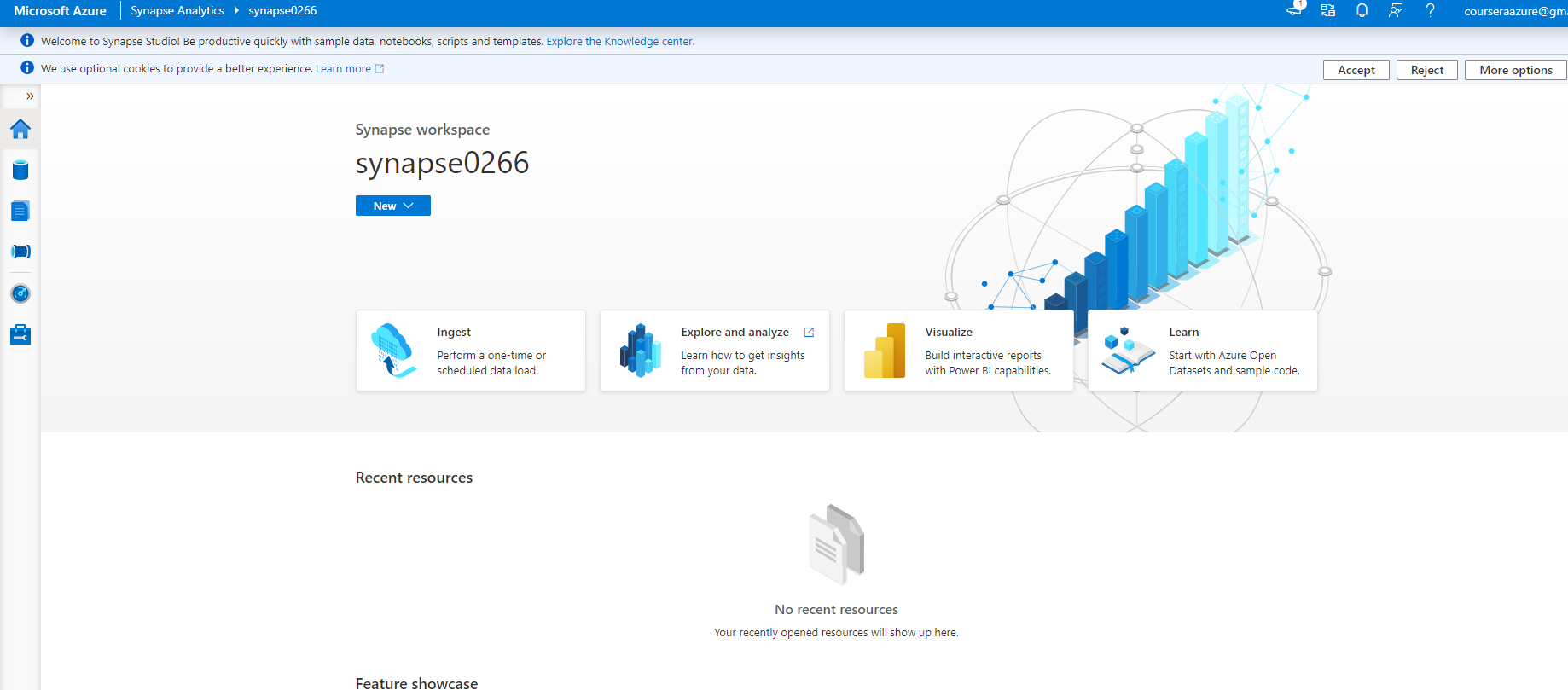Viewport: 1568px width, 690px height.
Task: Open the courseraazure account menu
Action: tap(1515, 11)
